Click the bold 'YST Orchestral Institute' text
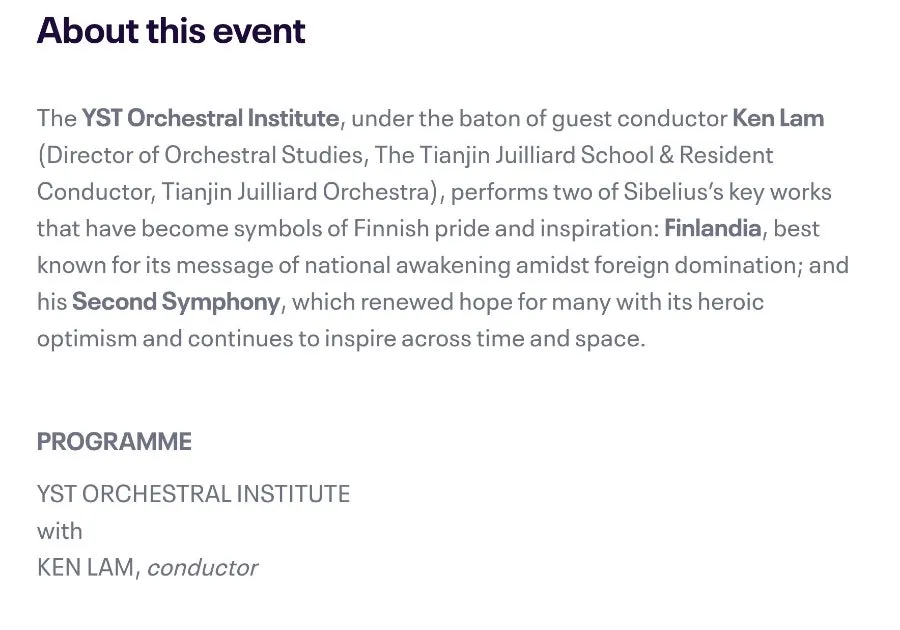Viewport: 900px width, 630px height. point(210,118)
